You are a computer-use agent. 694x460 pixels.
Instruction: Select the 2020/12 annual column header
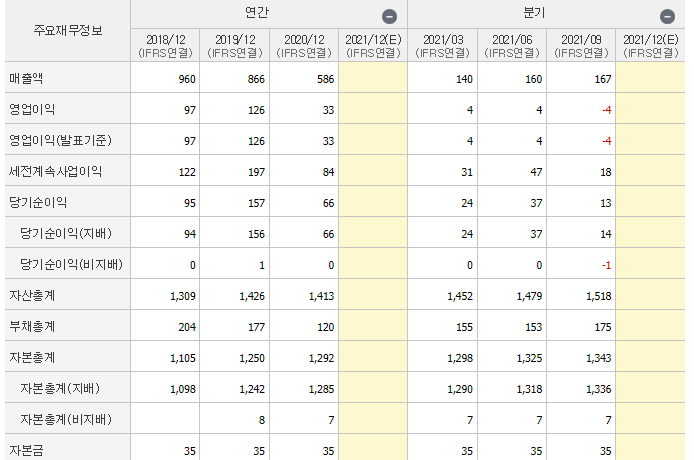click(304, 46)
